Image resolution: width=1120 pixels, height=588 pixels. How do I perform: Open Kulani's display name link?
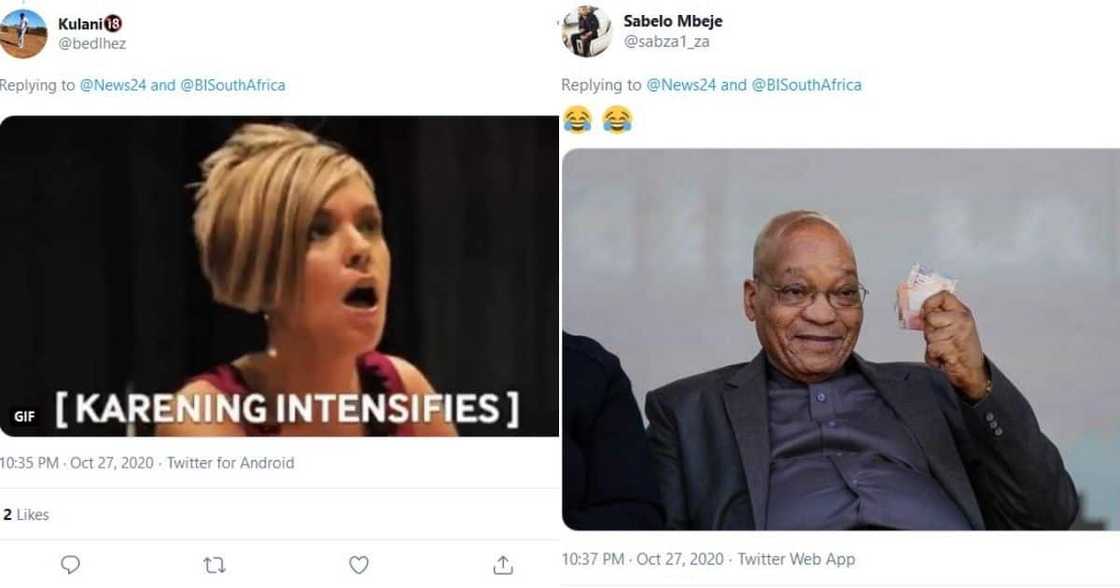80,23
